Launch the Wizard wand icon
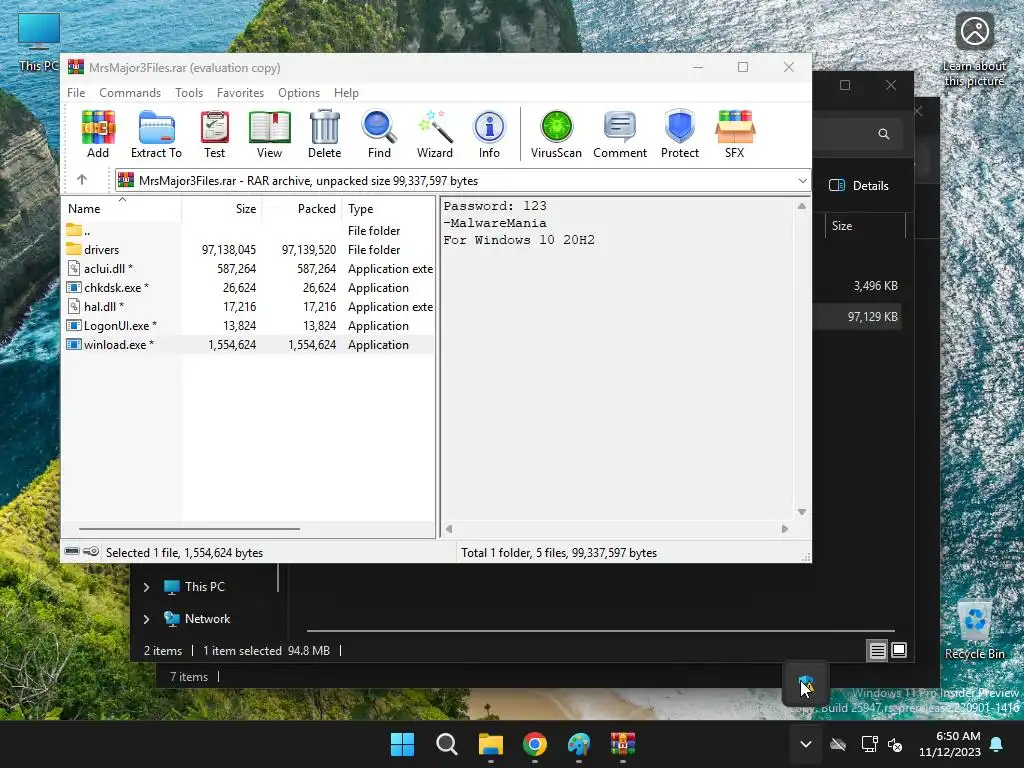 (434, 134)
